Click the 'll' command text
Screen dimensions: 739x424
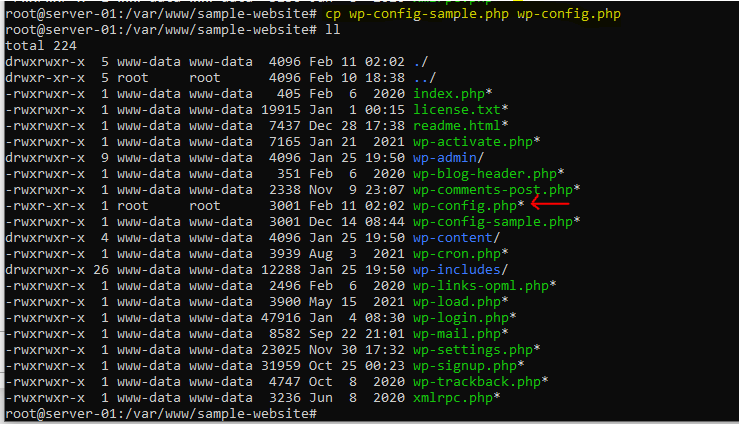point(332,30)
